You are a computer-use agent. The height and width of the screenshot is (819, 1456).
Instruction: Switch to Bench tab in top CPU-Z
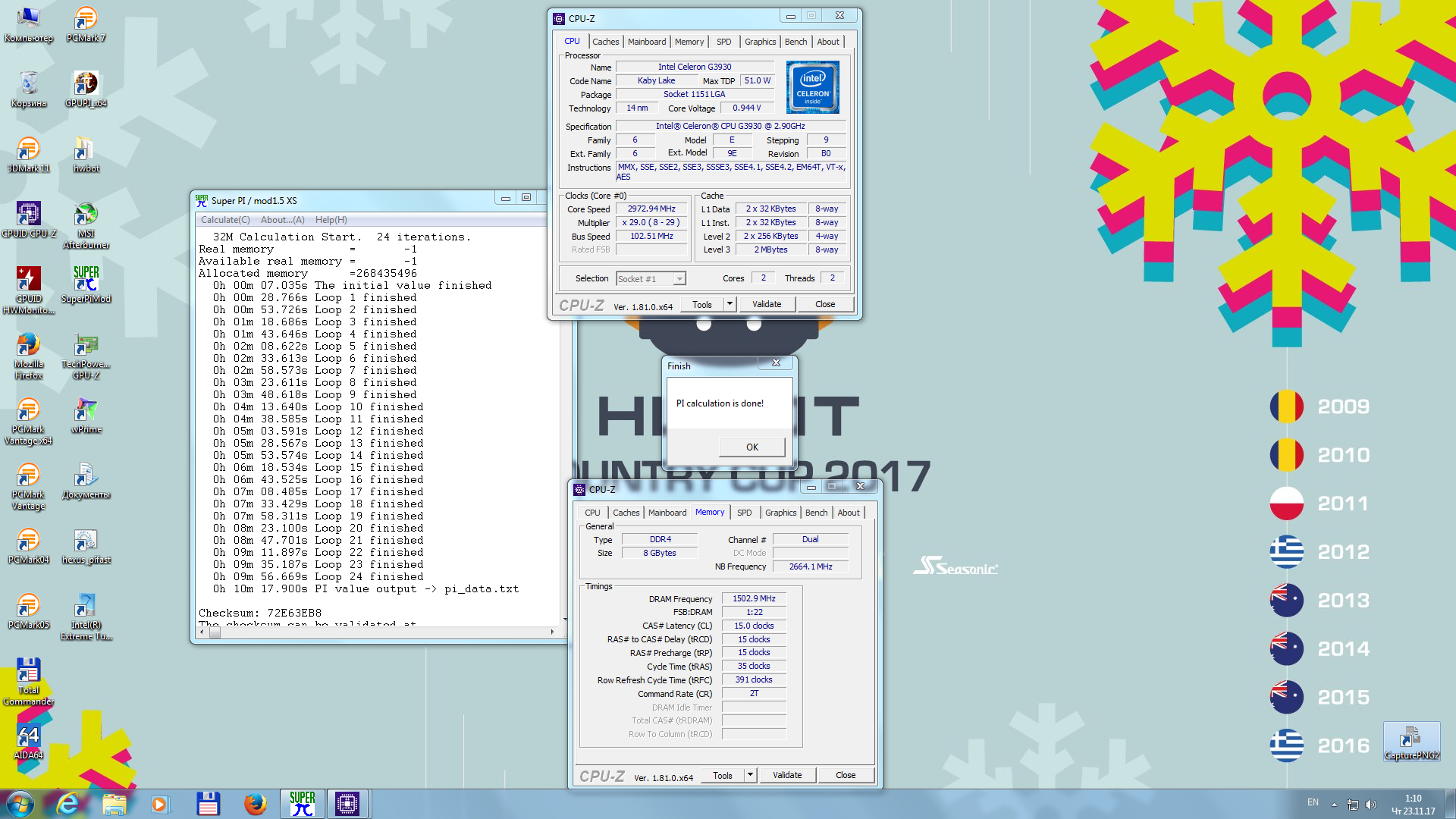click(x=795, y=42)
